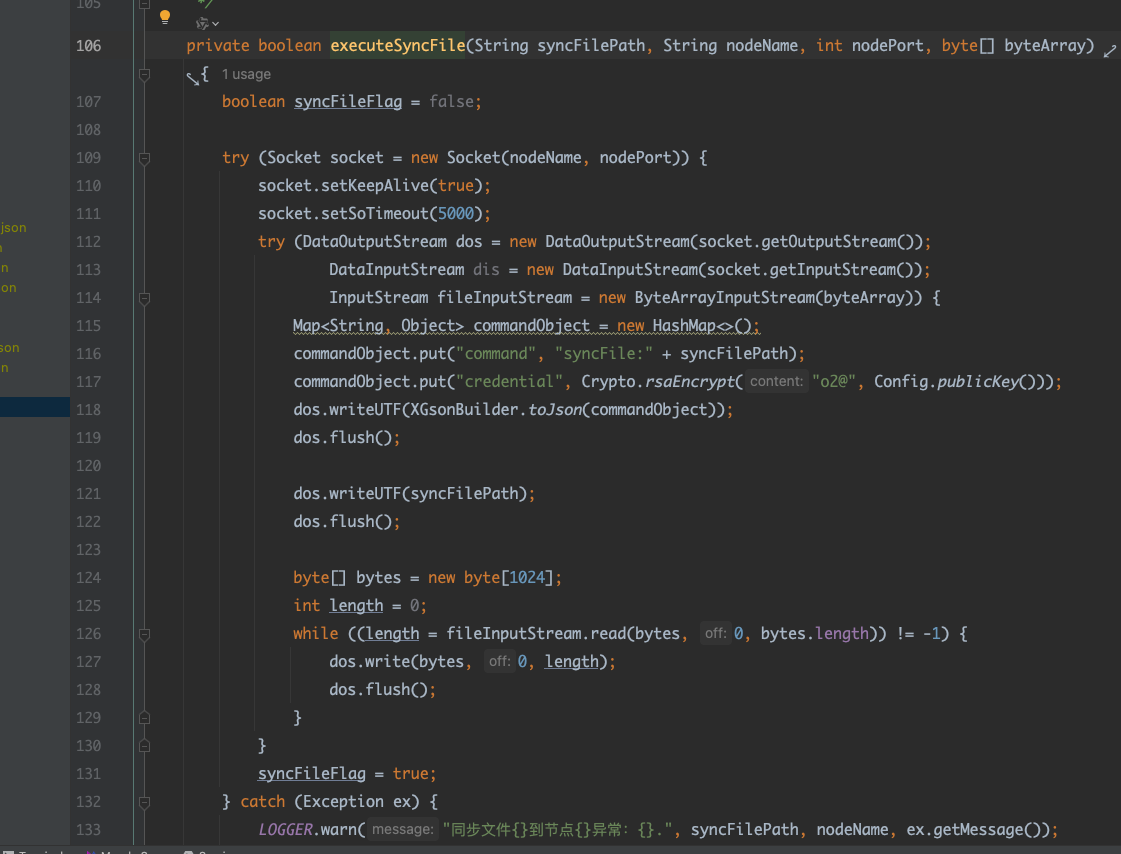Select the highlighted row in left project panel
Screen dimensions: 1121x854
point(35,407)
